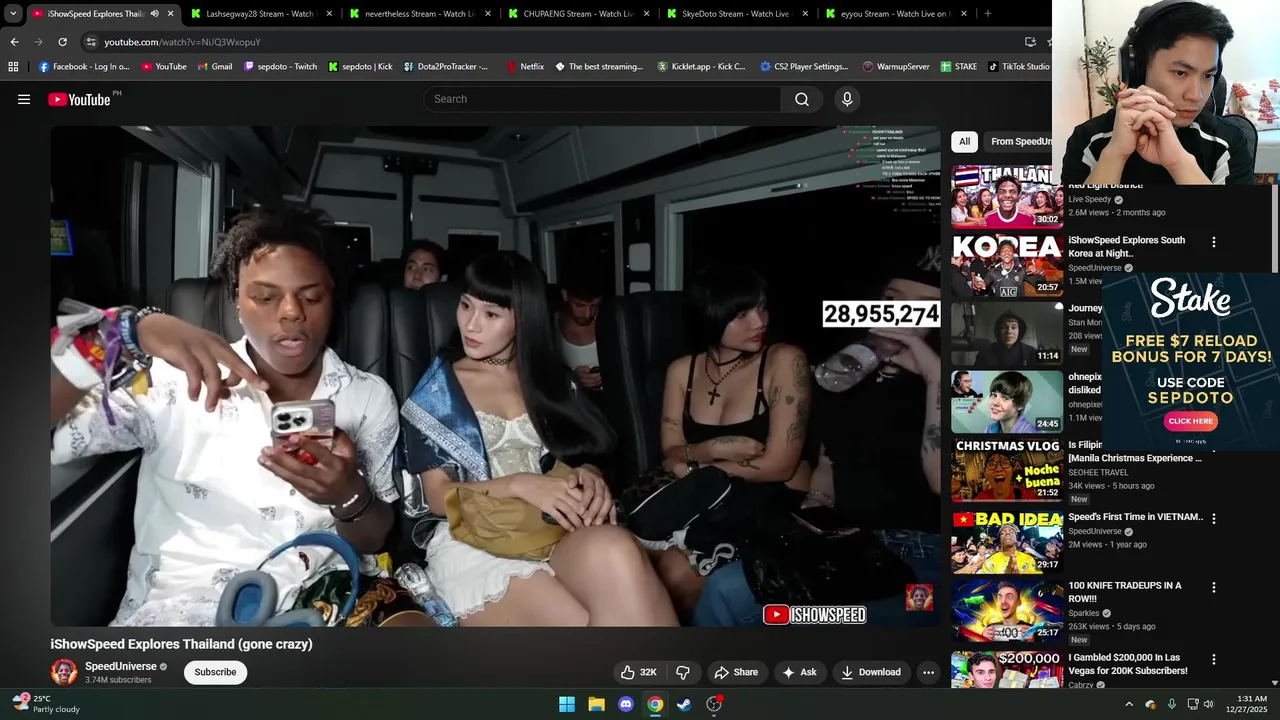Open options for Vietnam video
Screen dimensions: 1280x720
[x=1214, y=519]
